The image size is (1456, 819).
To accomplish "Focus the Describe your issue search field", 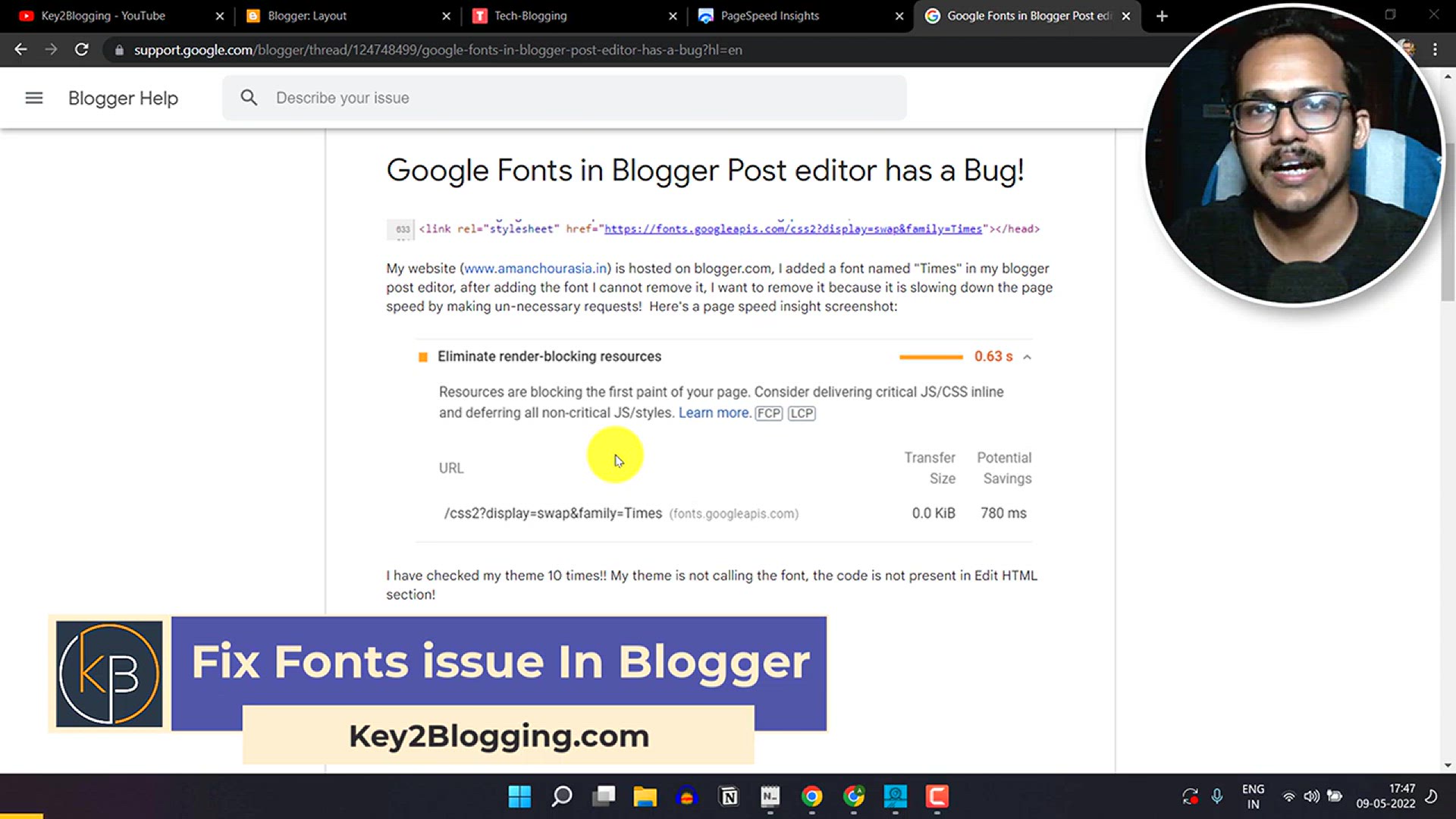I will click(x=564, y=98).
